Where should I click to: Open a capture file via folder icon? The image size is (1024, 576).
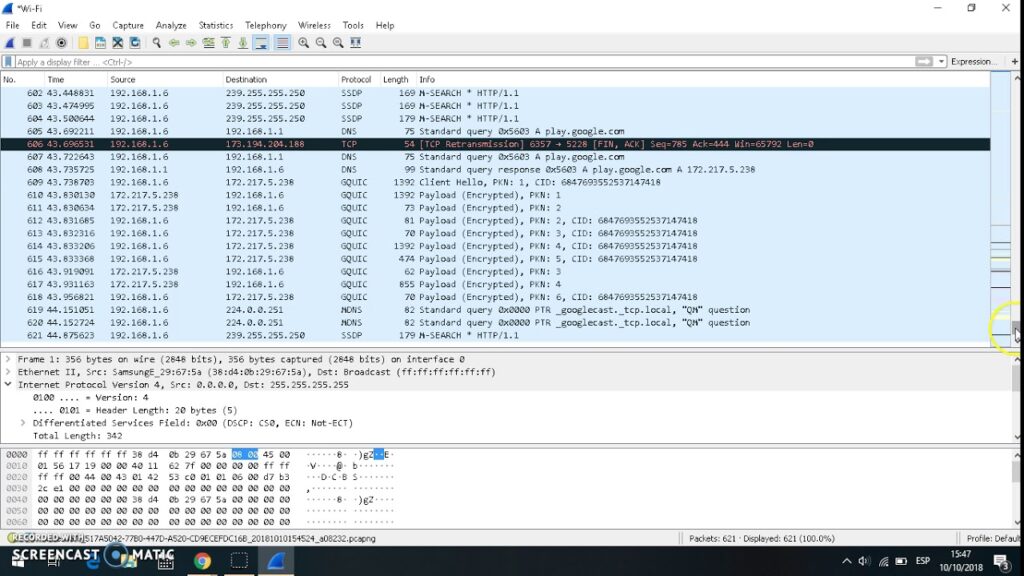tap(83, 43)
